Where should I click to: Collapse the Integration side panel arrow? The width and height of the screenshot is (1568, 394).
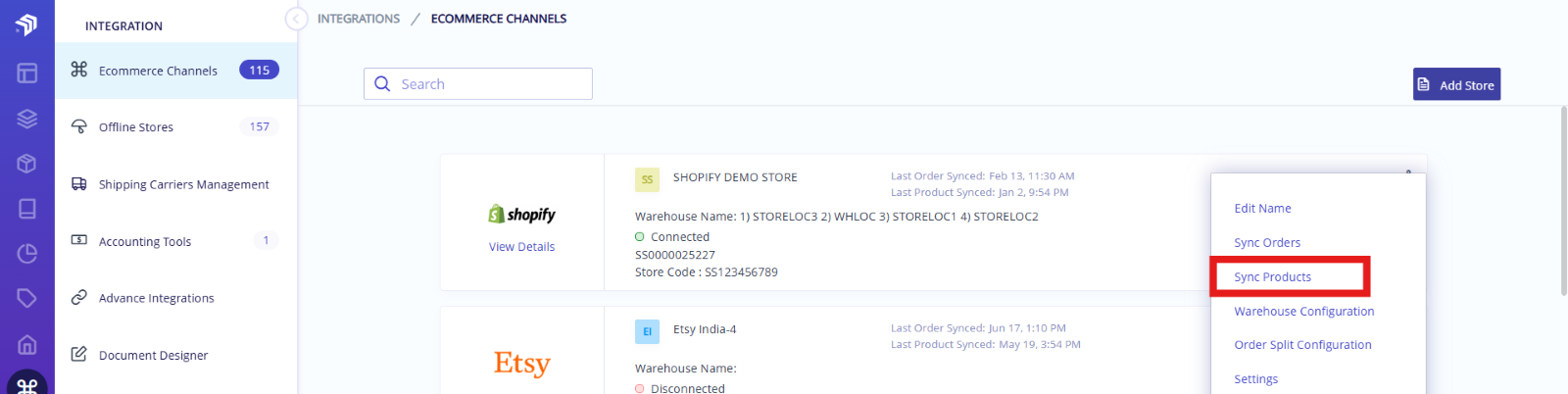(x=296, y=19)
